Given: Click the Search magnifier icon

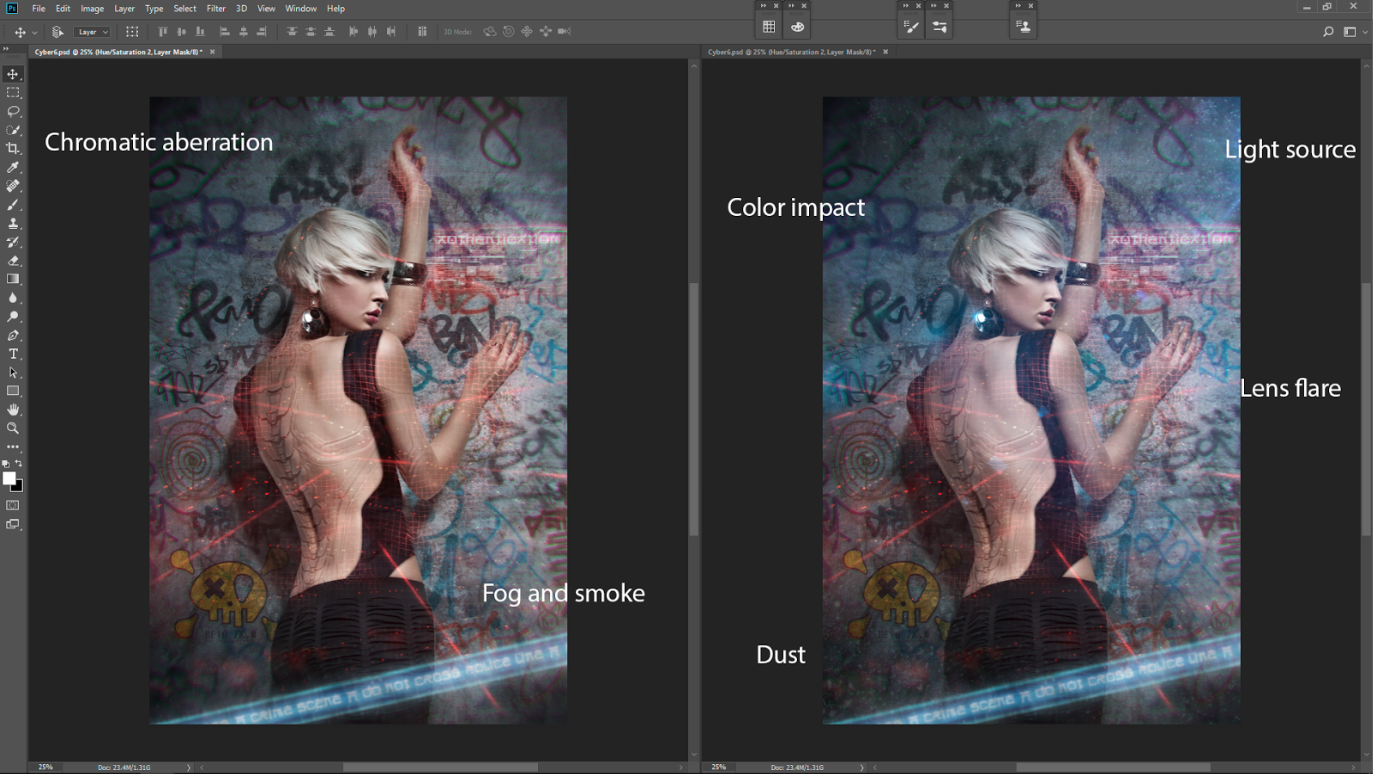Looking at the screenshot, I should [1329, 32].
